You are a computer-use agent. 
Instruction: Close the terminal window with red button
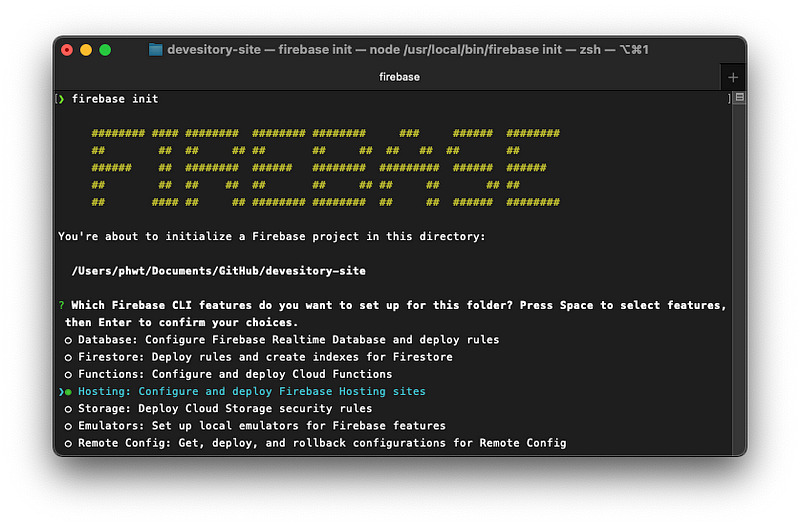(x=67, y=49)
